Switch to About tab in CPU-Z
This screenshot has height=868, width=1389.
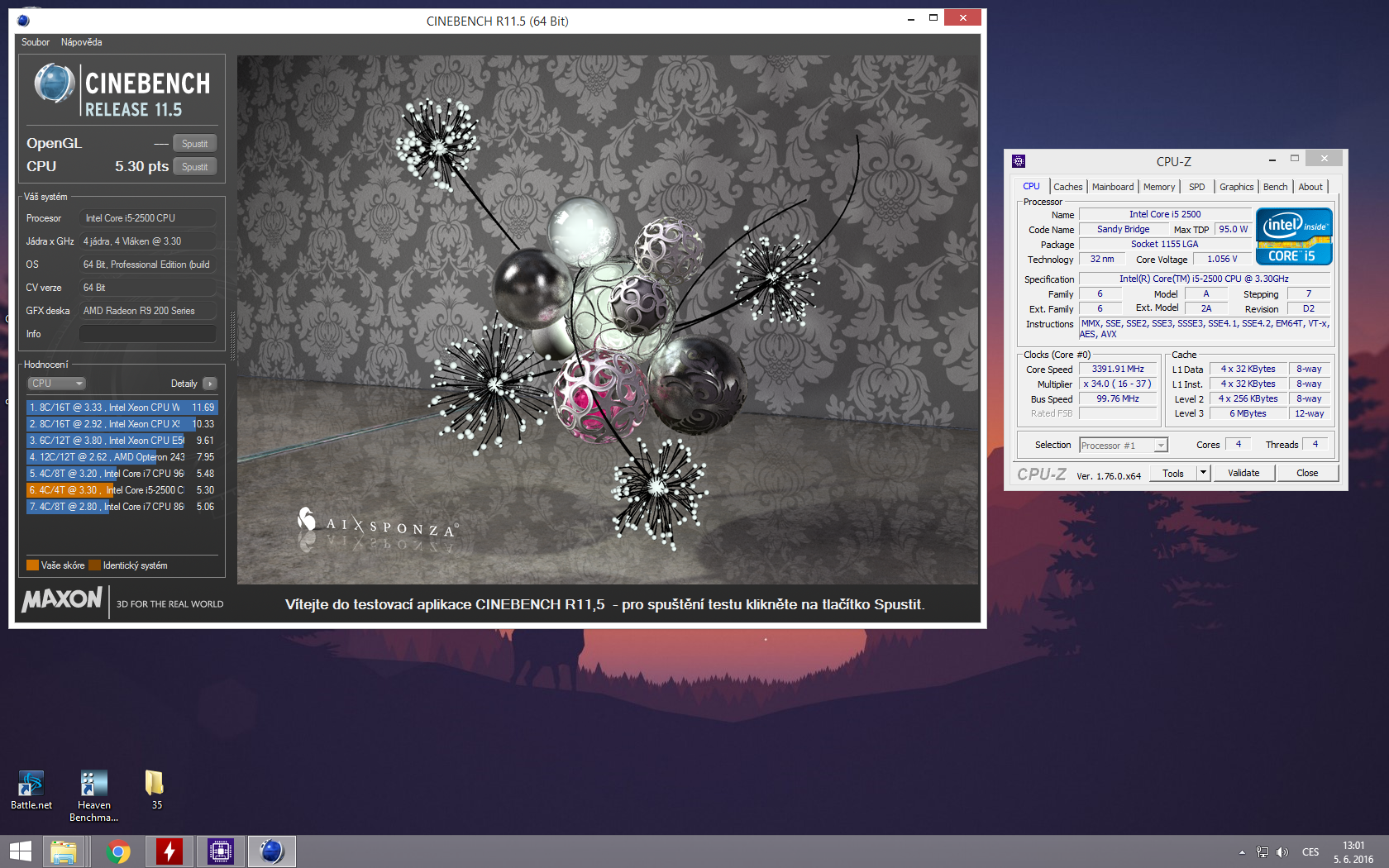[1310, 187]
